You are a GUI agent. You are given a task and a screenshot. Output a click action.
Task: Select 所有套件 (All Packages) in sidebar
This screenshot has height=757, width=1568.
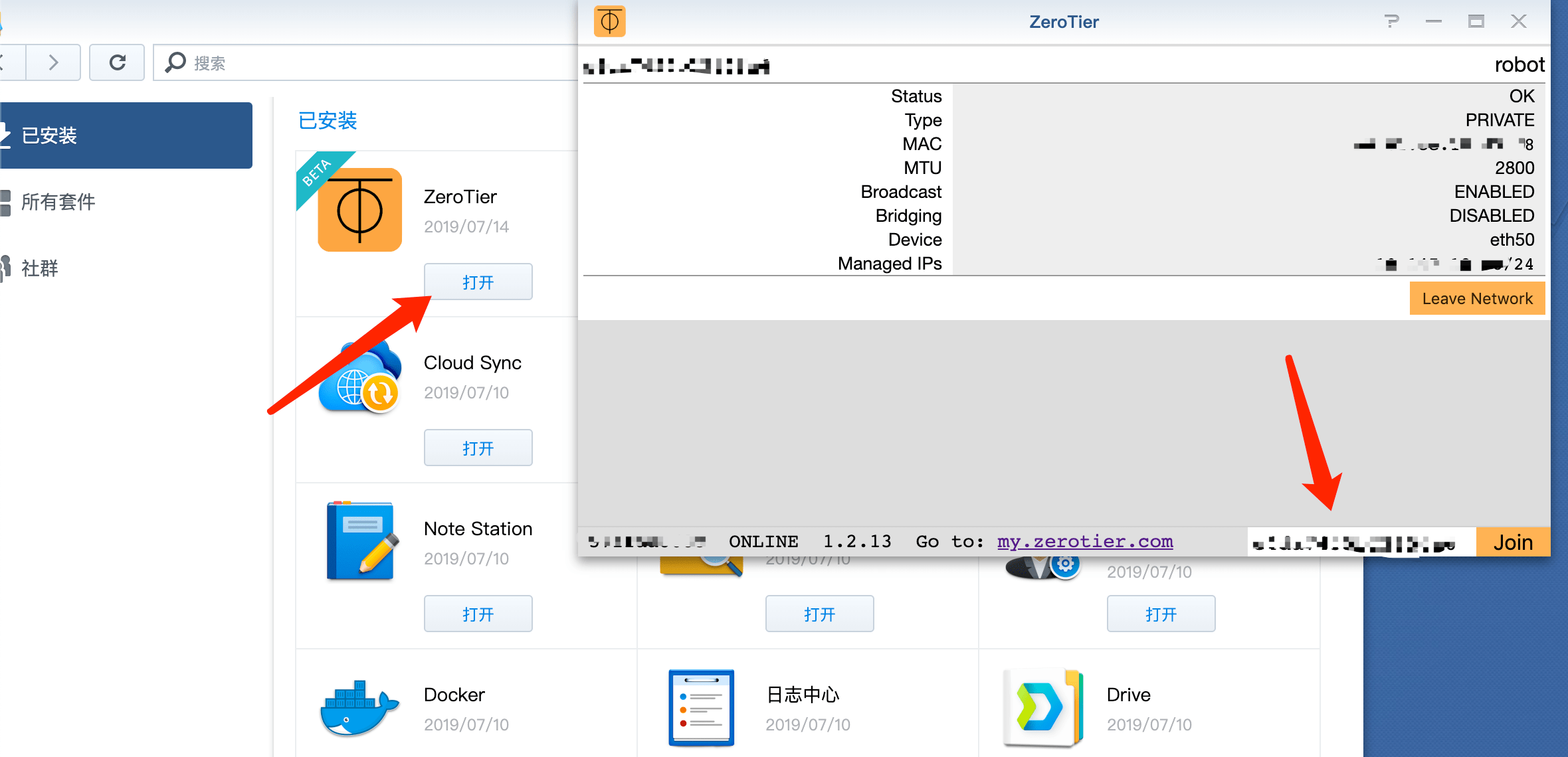(x=58, y=202)
